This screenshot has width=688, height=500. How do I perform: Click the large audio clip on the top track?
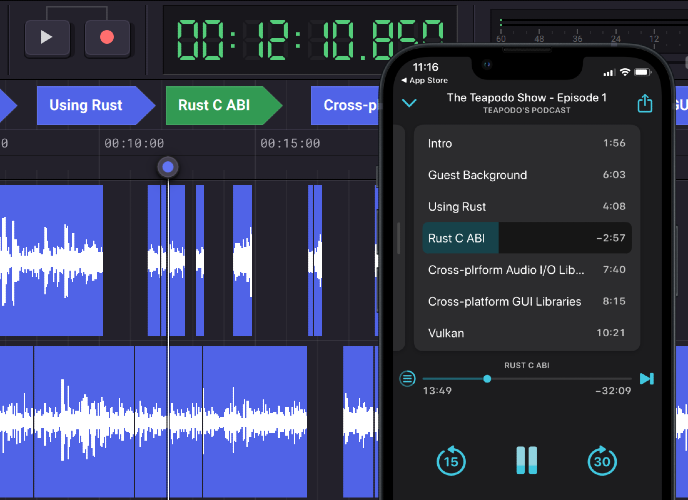tap(51, 261)
